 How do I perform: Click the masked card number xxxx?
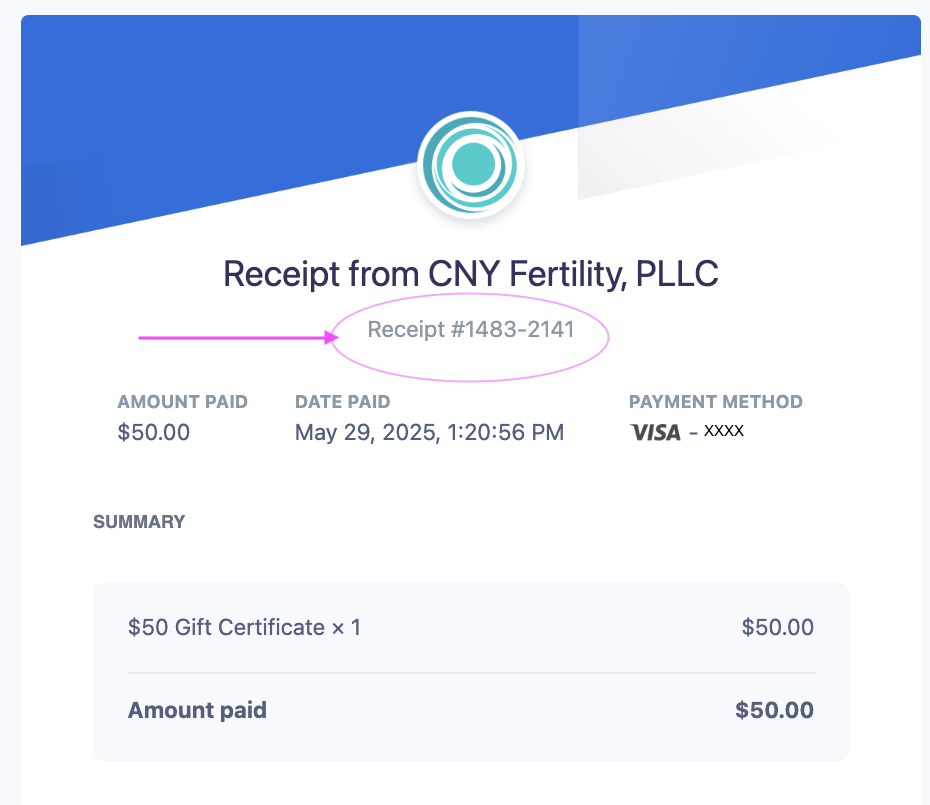(x=724, y=431)
